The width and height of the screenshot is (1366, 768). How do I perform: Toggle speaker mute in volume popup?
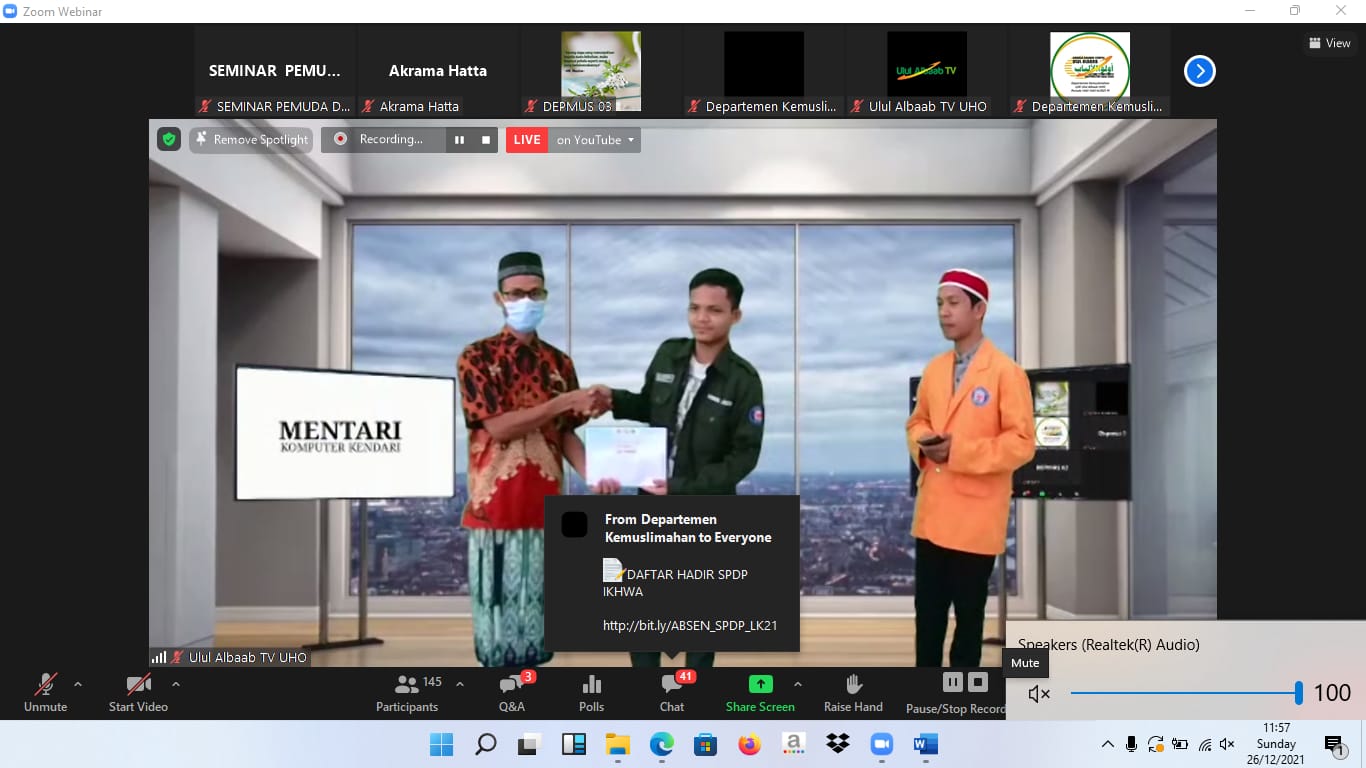click(1039, 693)
